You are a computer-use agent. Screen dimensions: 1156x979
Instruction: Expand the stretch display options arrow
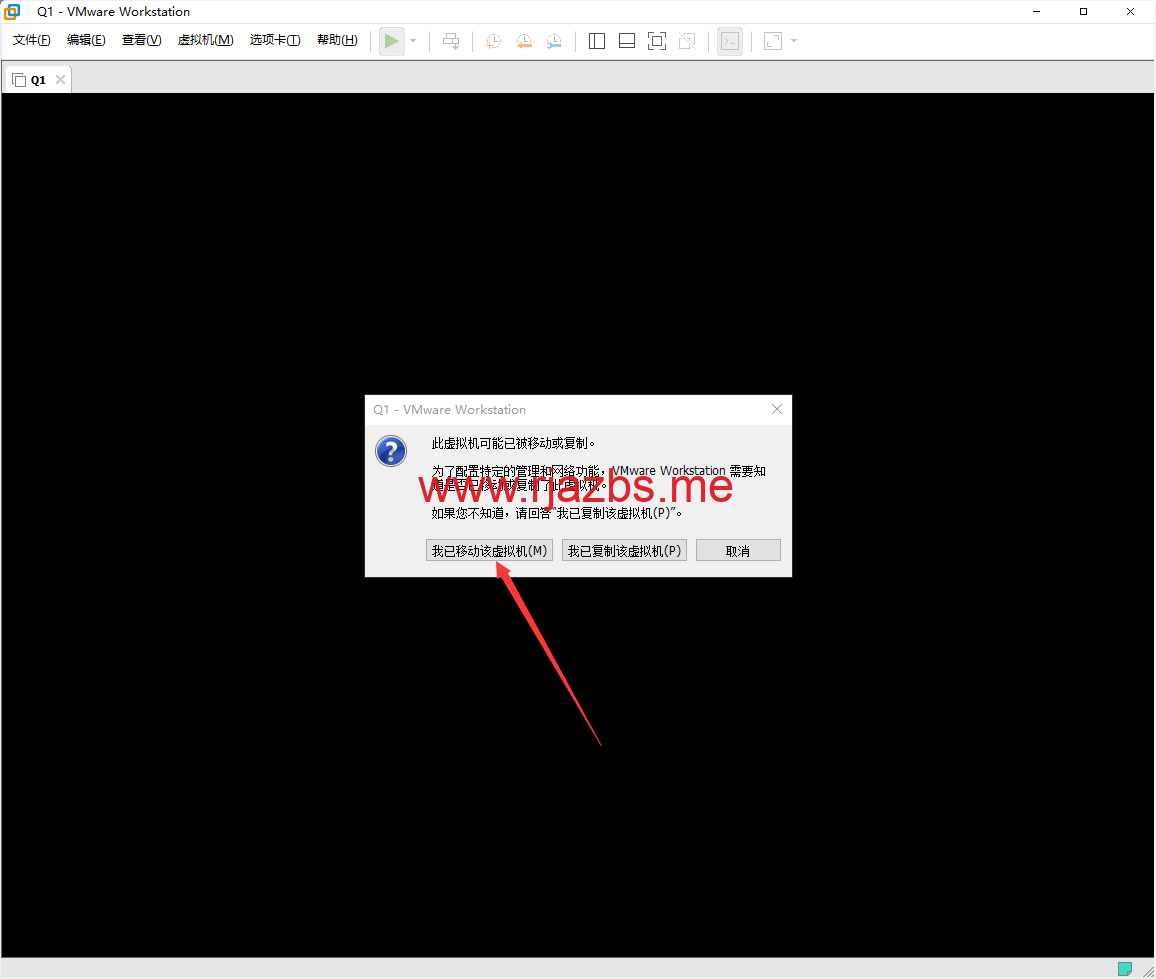pyautogui.click(x=794, y=41)
